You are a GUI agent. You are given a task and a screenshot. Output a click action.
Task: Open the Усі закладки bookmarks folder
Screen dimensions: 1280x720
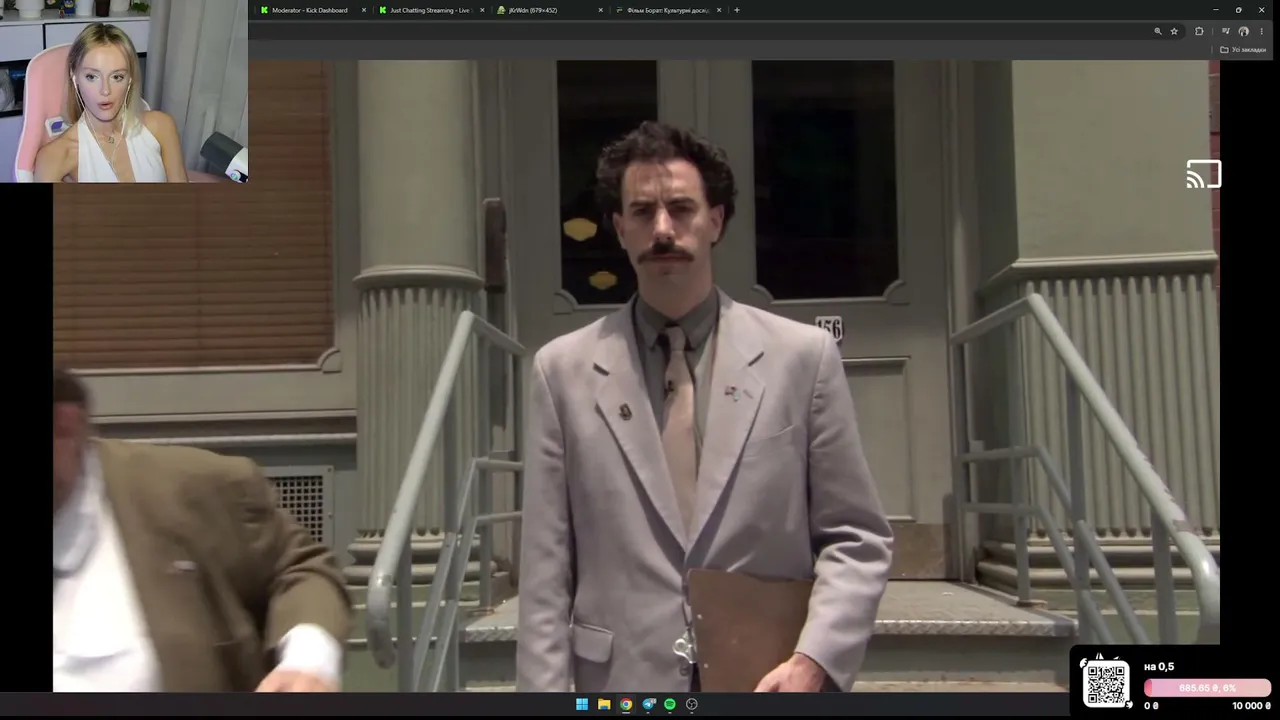(x=1243, y=50)
